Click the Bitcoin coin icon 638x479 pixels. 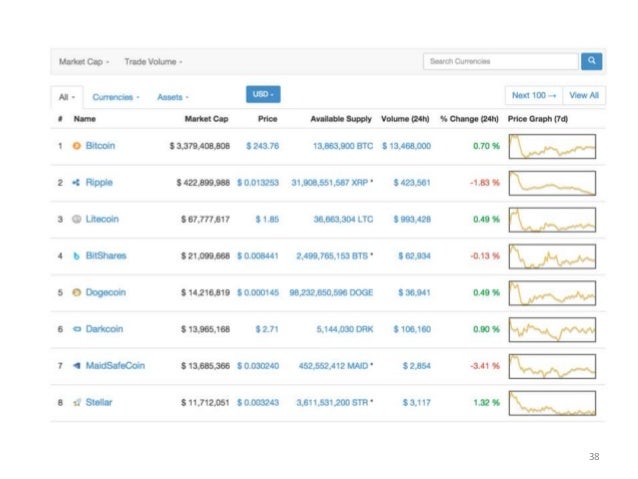click(76, 146)
